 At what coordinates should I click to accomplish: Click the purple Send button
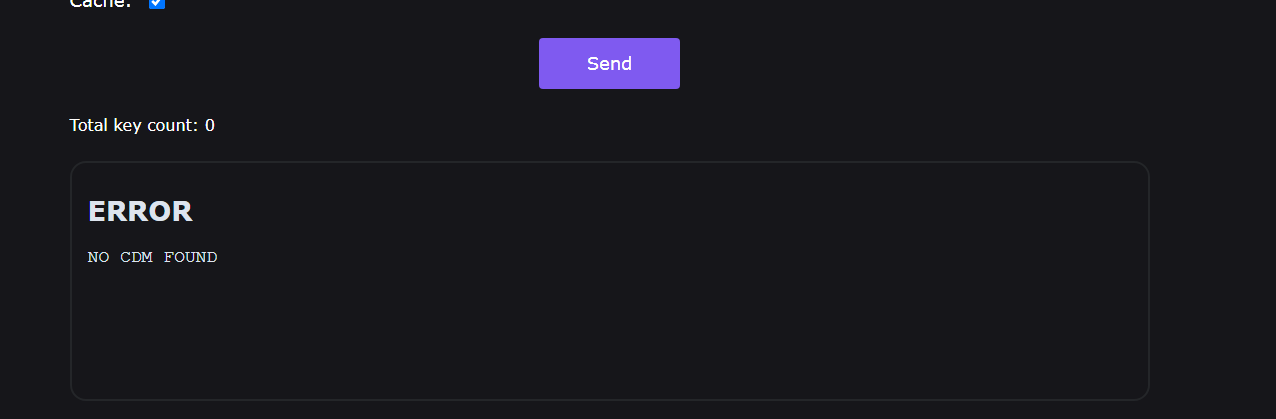[609, 63]
